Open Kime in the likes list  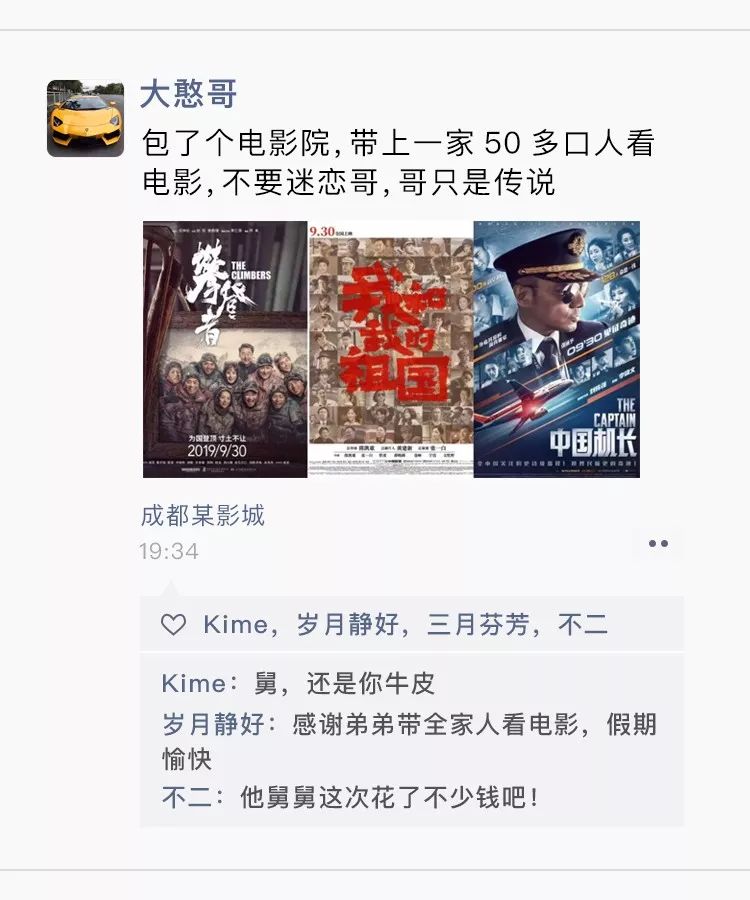tap(235, 624)
